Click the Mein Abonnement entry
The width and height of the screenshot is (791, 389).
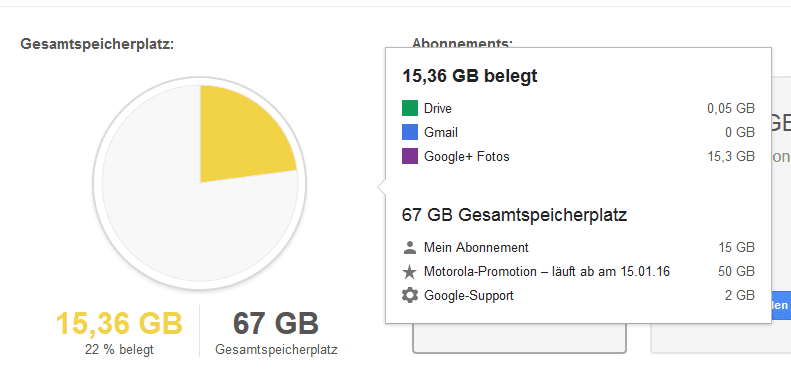pyautogui.click(x=476, y=248)
